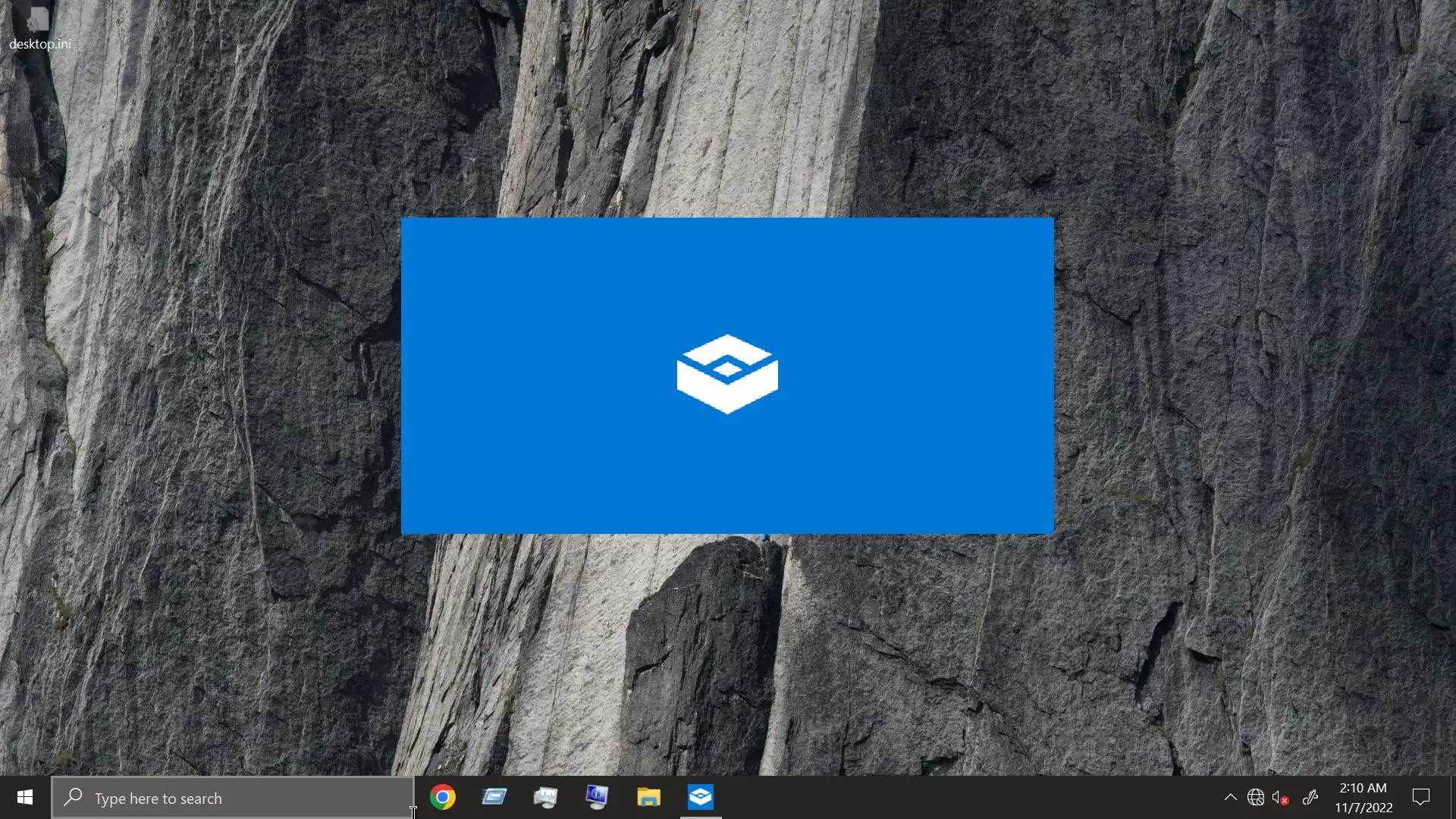Viewport: 1456px width, 819px height.
Task: Open File Explorer from the taskbar
Action: pyautogui.click(x=648, y=797)
